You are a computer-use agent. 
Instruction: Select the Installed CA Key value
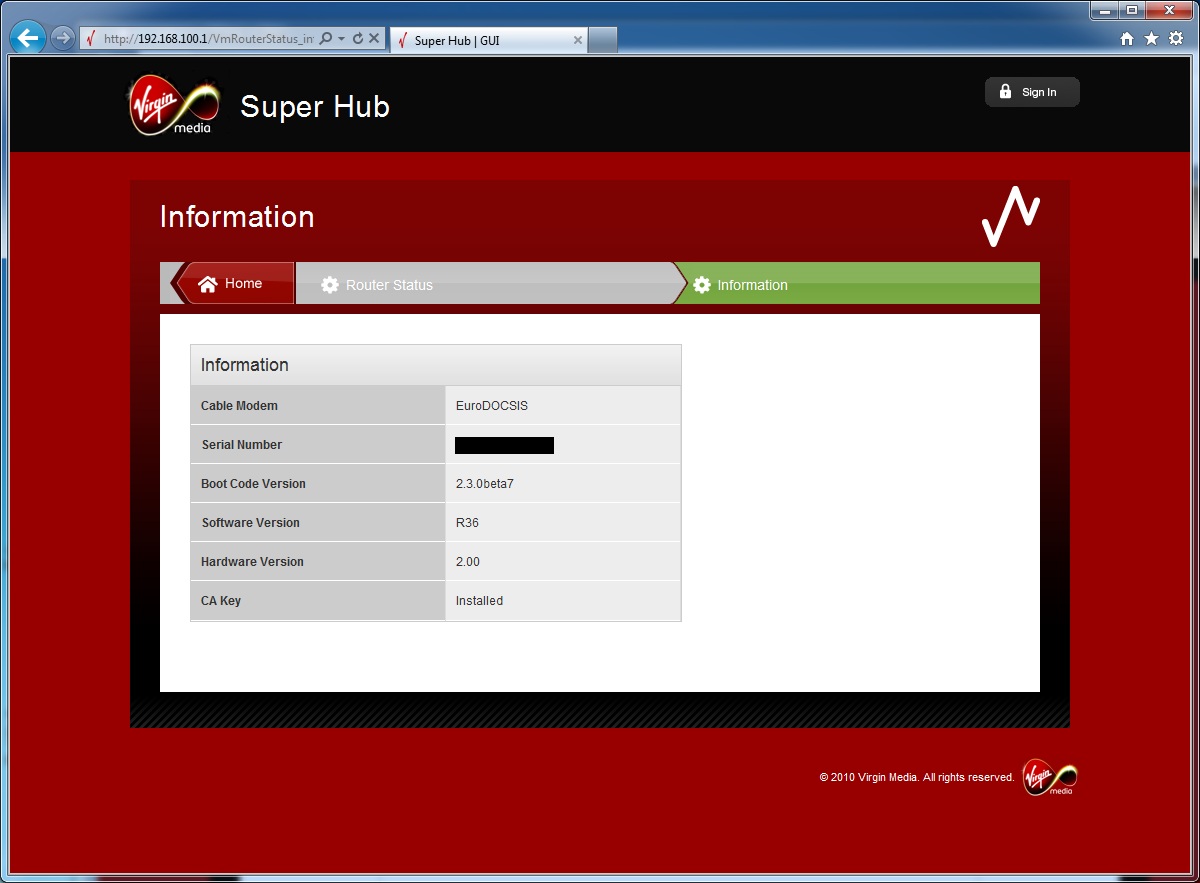coord(479,601)
